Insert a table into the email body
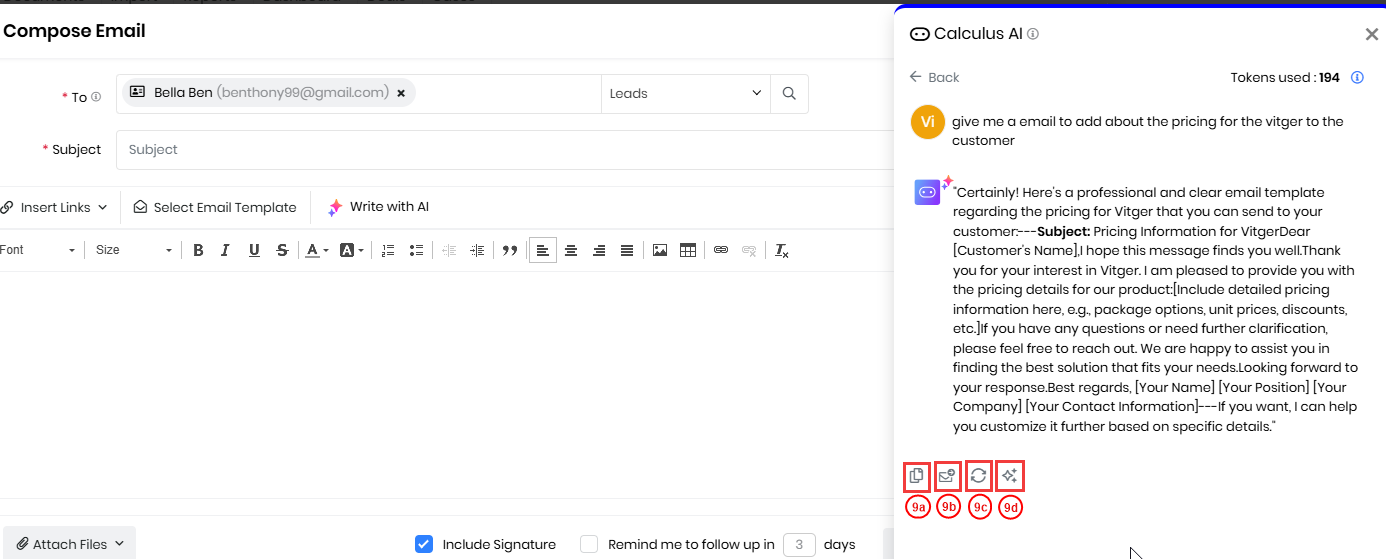Screen dimensions: 1386x559 tap(688, 250)
